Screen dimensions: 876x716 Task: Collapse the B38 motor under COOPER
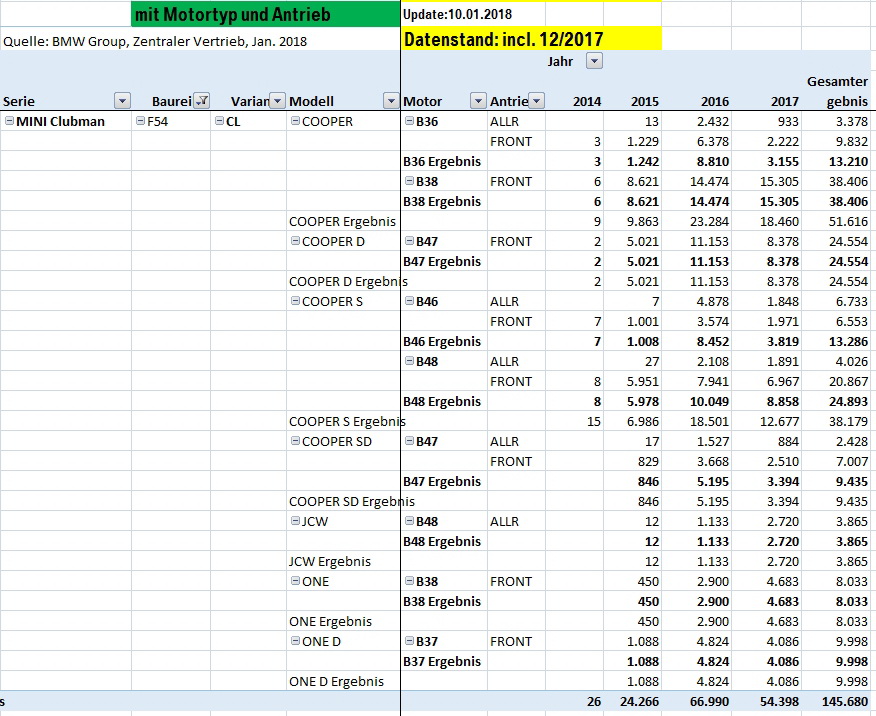(410, 181)
